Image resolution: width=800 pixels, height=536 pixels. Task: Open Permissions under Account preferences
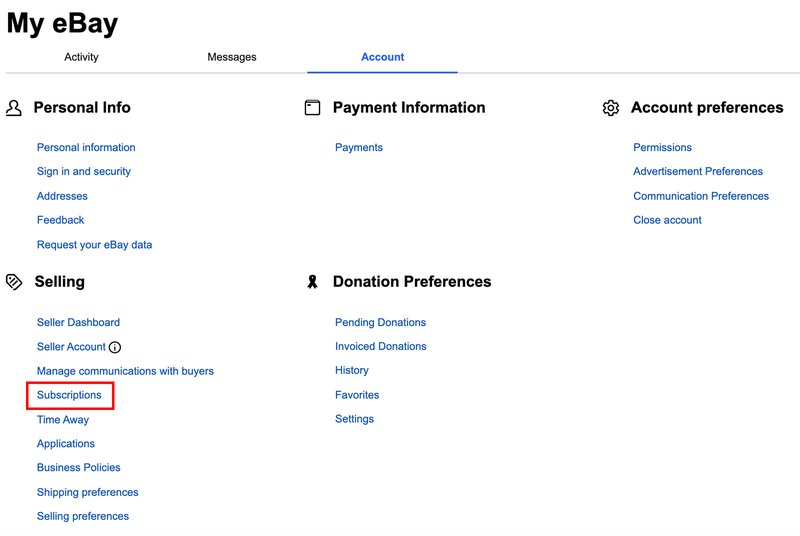[x=662, y=147]
